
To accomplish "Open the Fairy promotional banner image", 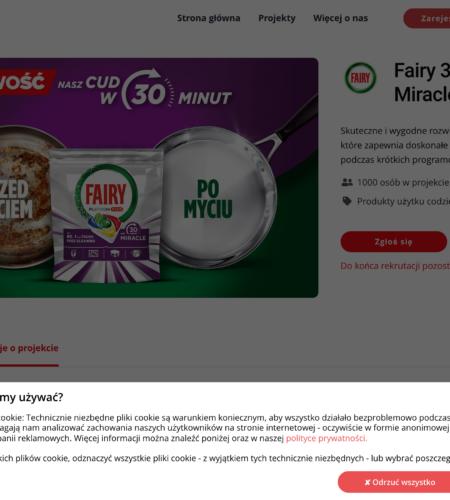I will (x=159, y=178).
